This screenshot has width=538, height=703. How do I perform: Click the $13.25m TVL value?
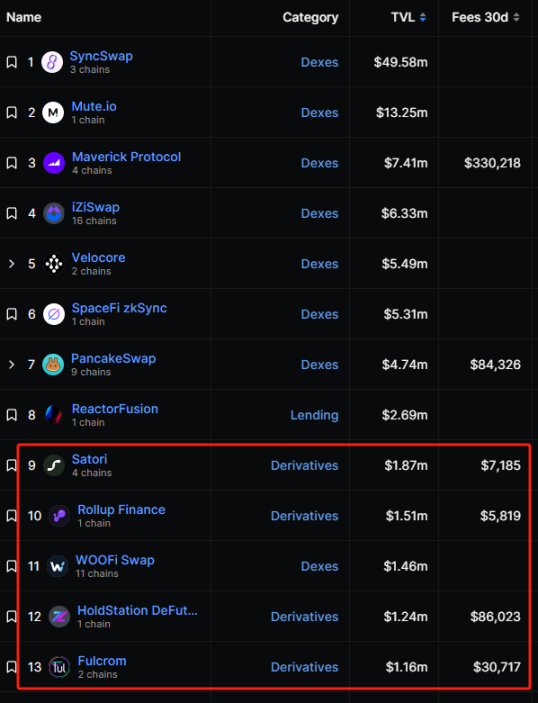pyautogui.click(x=402, y=113)
